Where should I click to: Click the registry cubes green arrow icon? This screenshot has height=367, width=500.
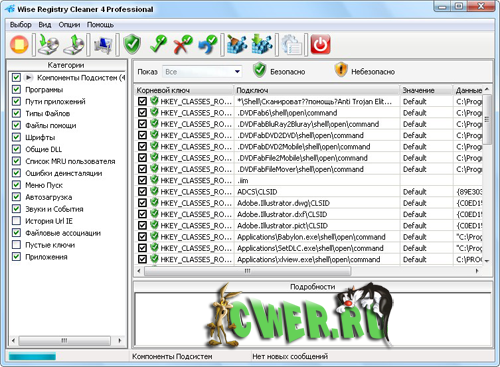[x=262, y=44]
